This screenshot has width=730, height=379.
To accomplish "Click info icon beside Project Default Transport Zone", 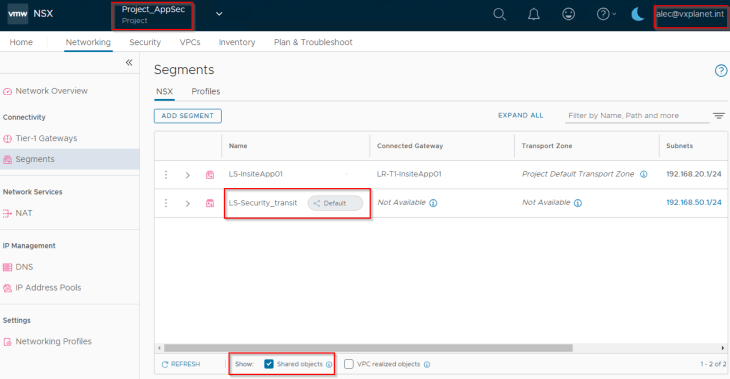I will coord(643,175).
